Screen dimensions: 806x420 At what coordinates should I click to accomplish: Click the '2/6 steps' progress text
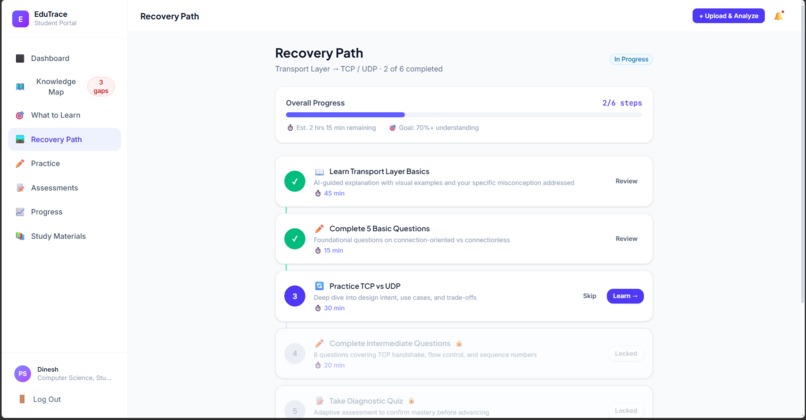pyautogui.click(x=622, y=103)
